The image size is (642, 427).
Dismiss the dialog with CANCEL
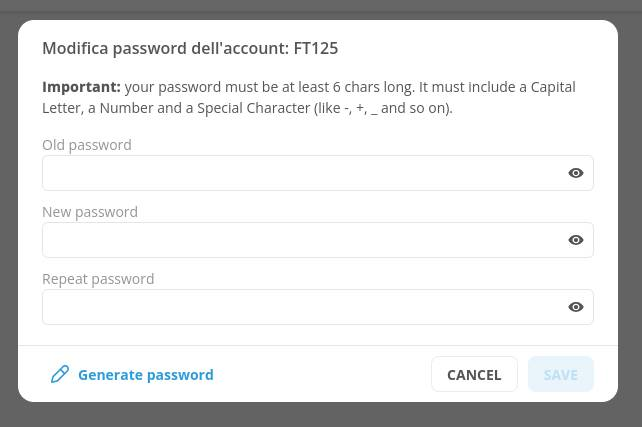[474, 374]
